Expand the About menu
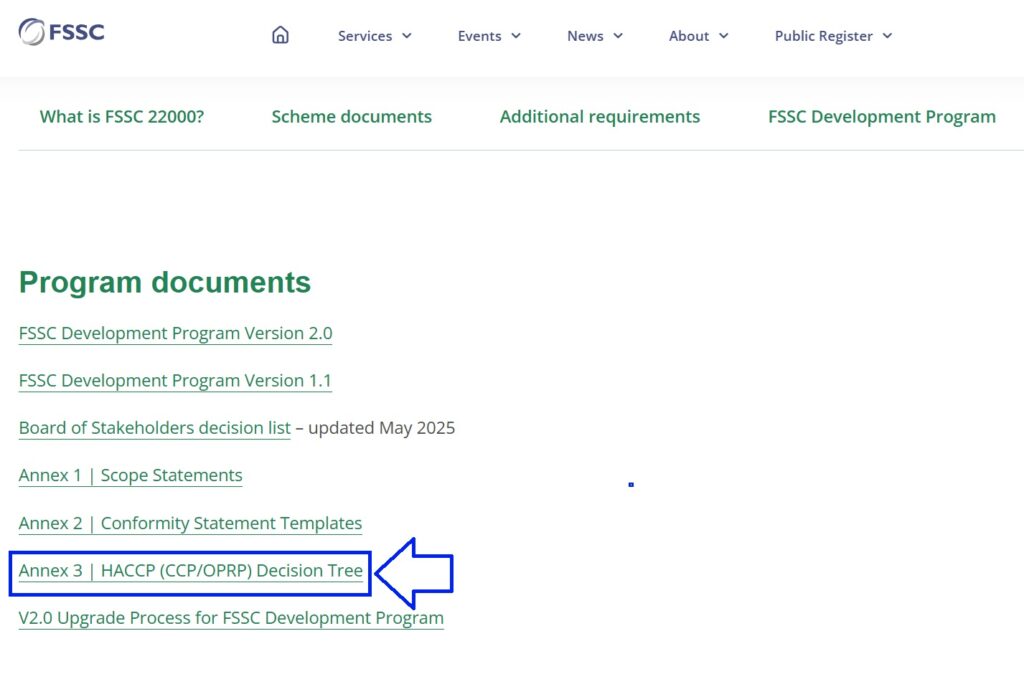Screen dimensions: 1024x697 tap(689, 36)
